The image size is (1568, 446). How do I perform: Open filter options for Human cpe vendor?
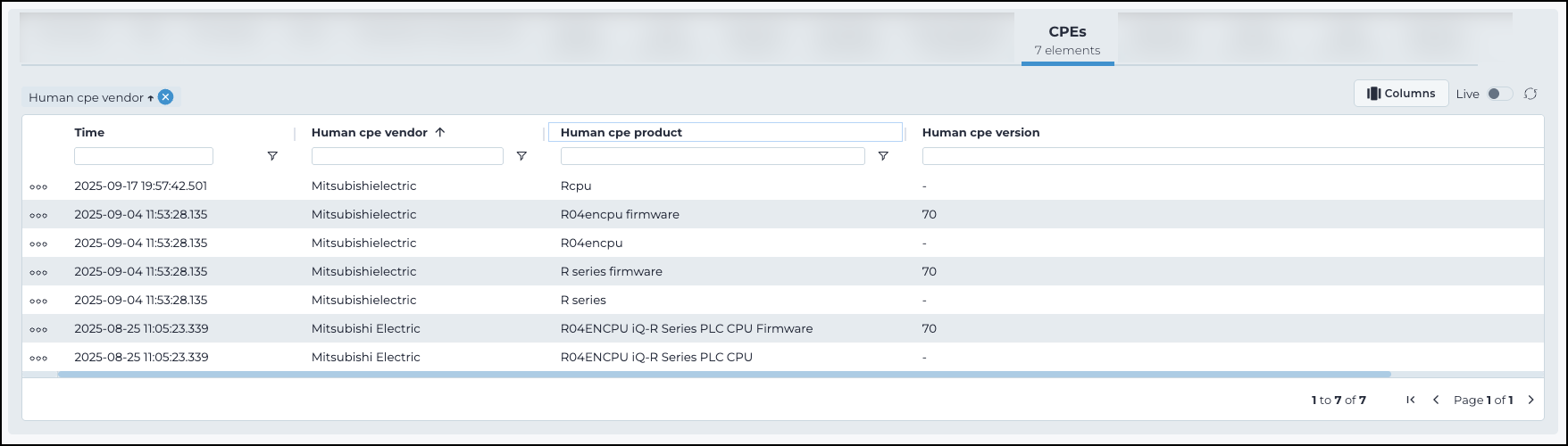pyautogui.click(x=521, y=156)
